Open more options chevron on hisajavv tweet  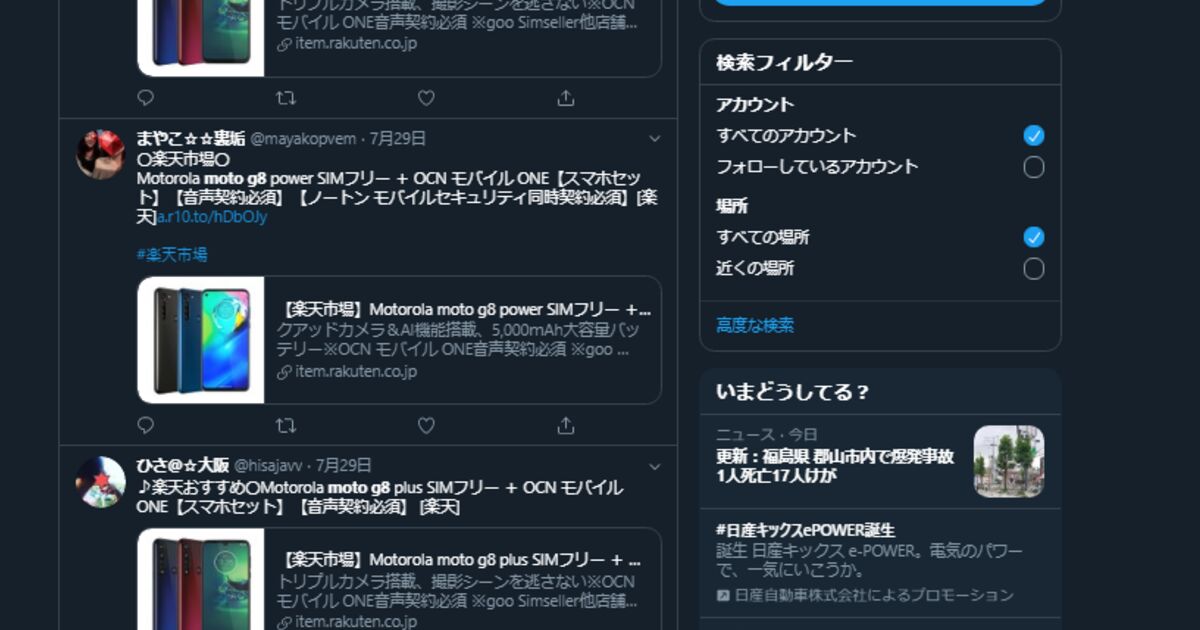[x=655, y=466]
